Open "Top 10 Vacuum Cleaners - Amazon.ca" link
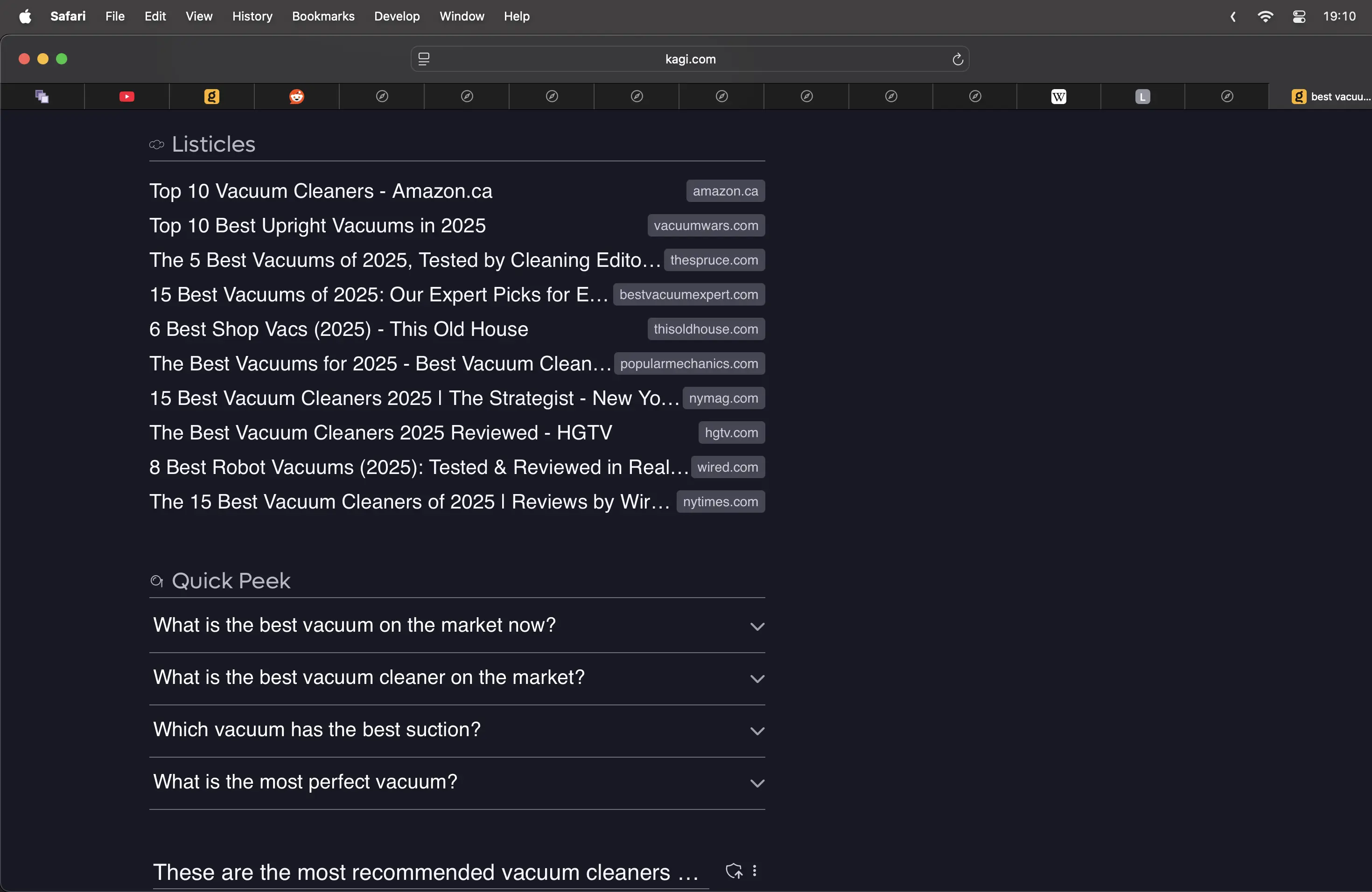Viewport: 1372px width, 892px height. click(x=321, y=191)
